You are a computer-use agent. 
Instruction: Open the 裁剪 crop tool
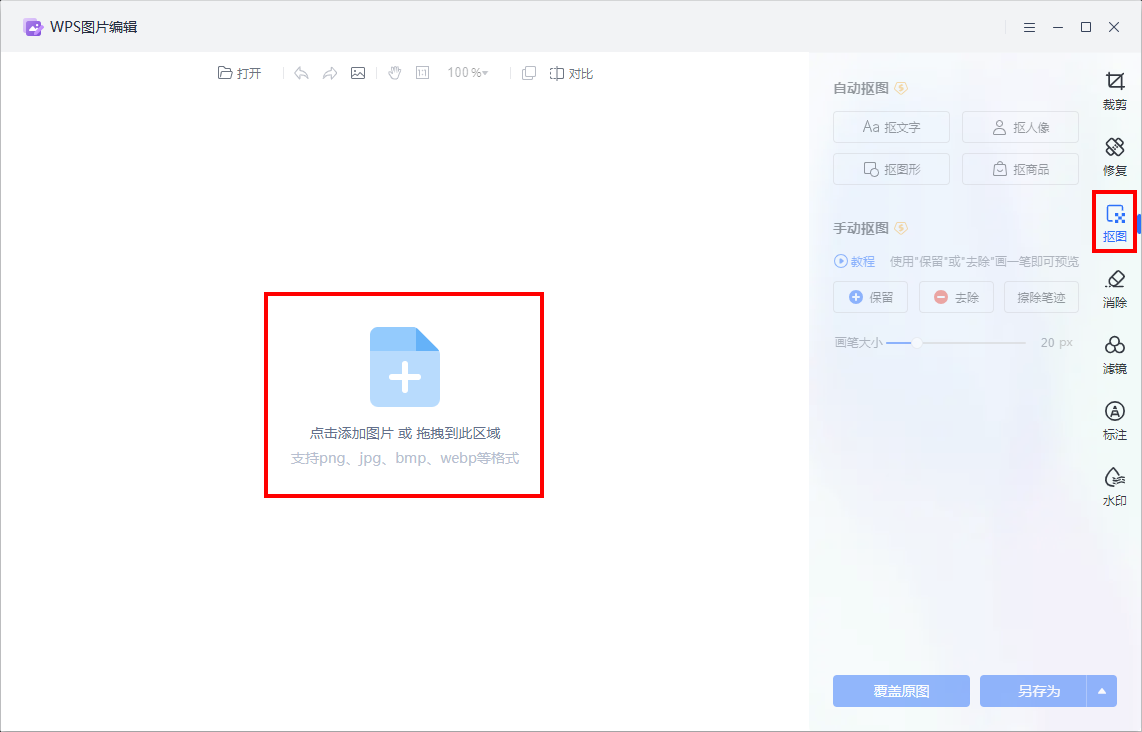(x=1114, y=92)
